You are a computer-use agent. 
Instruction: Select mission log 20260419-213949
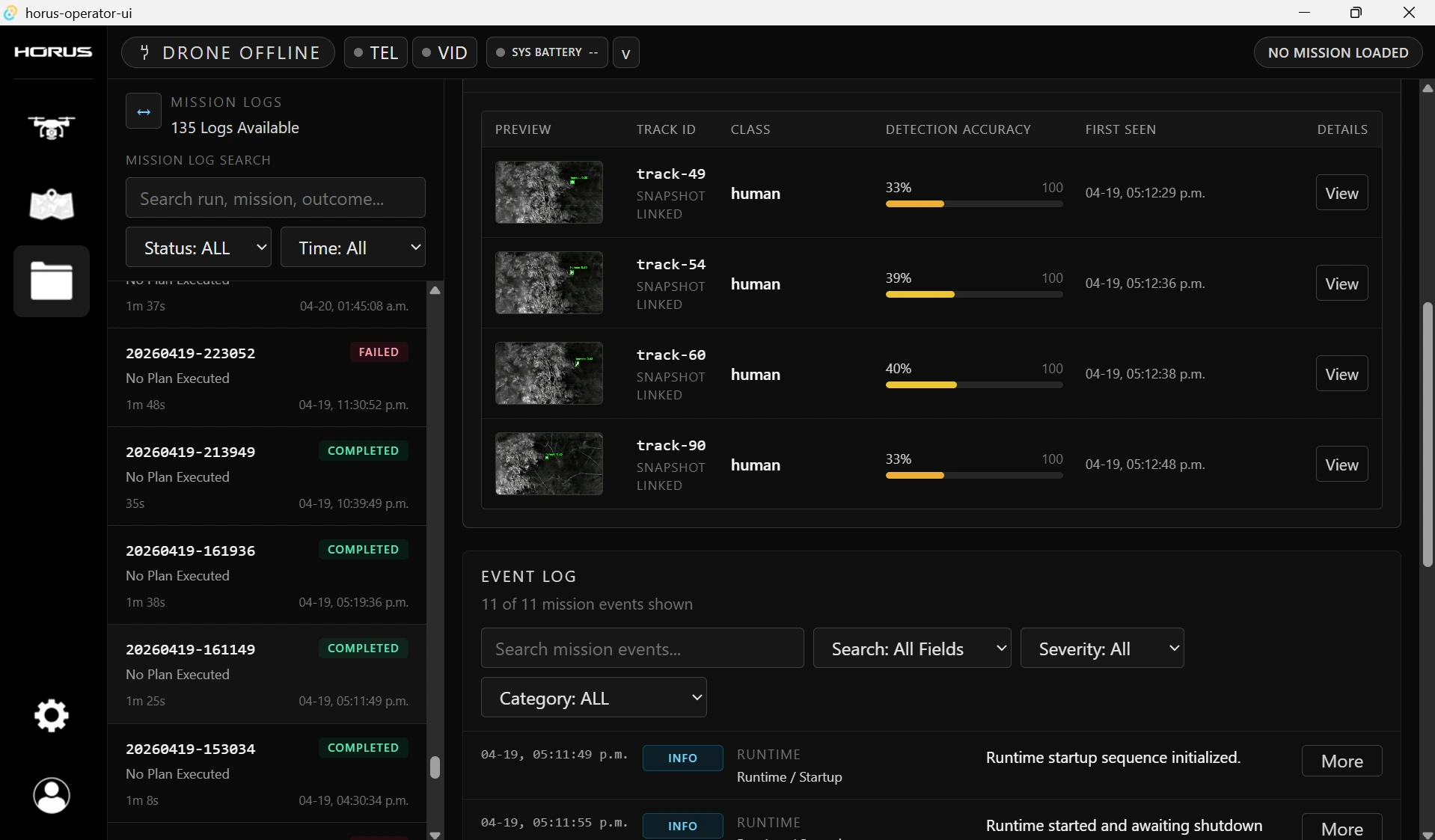(x=267, y=476)
